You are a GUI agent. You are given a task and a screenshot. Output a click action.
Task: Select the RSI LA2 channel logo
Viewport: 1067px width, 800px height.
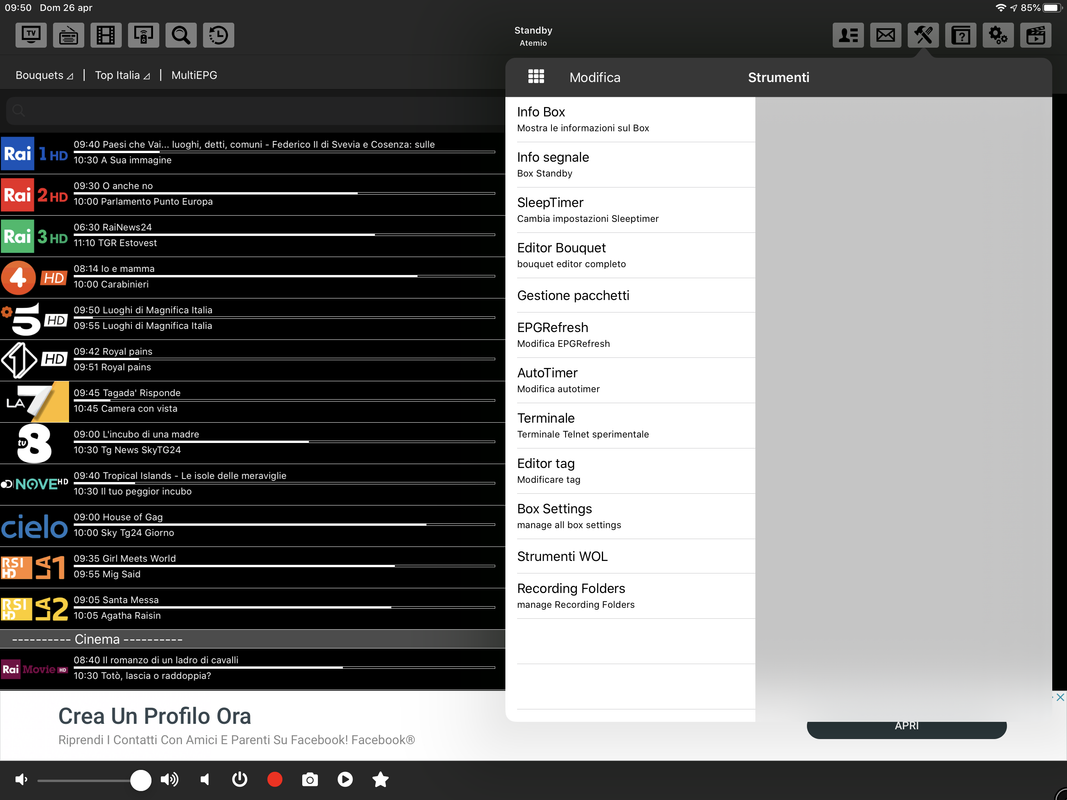35,609
